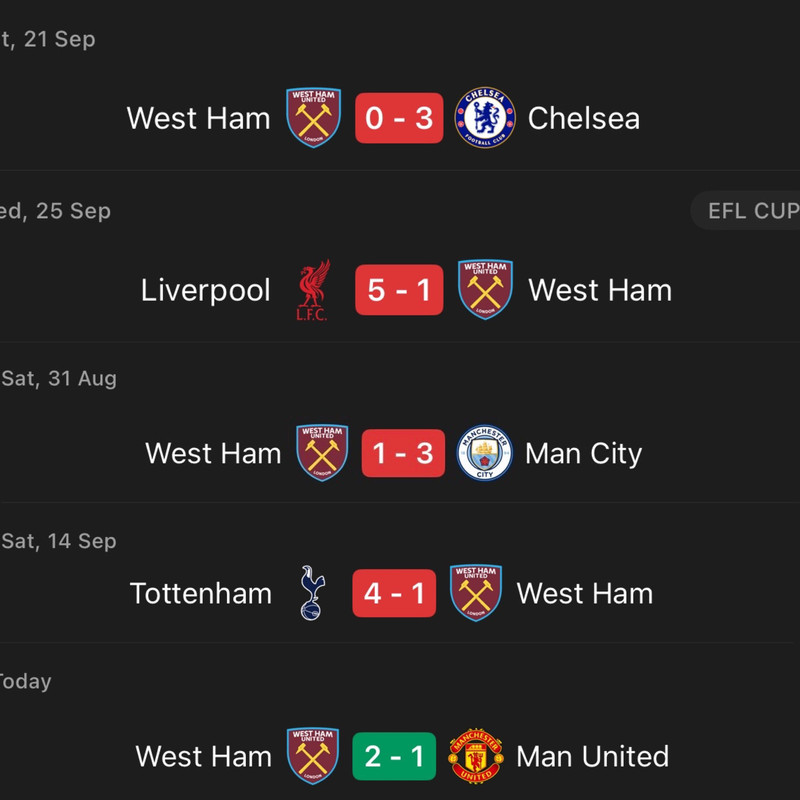Tap the Manchester City crest
Image resolution: width=800 pixels, height=800 pixels.
[484, 453]
